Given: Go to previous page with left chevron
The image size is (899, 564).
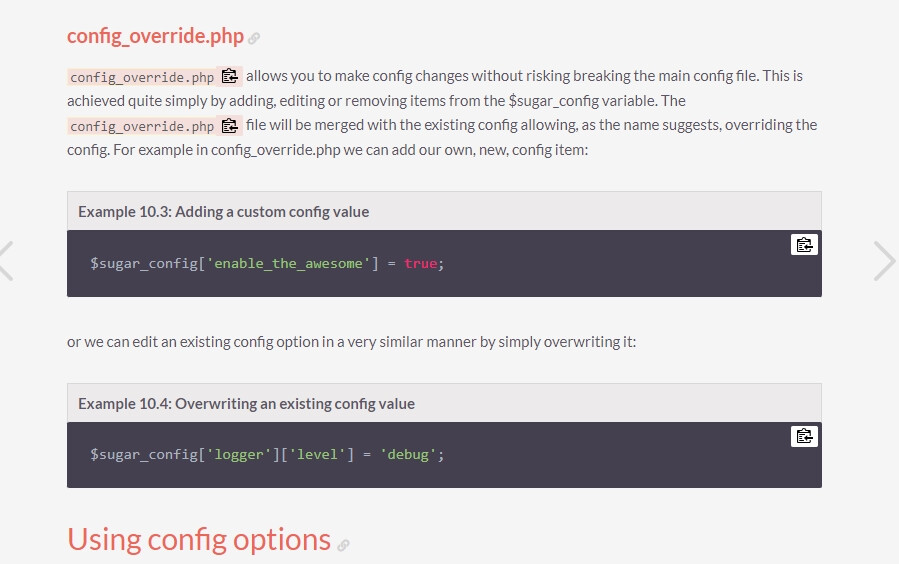Looking at the screenshot, I should coord(6,261).
